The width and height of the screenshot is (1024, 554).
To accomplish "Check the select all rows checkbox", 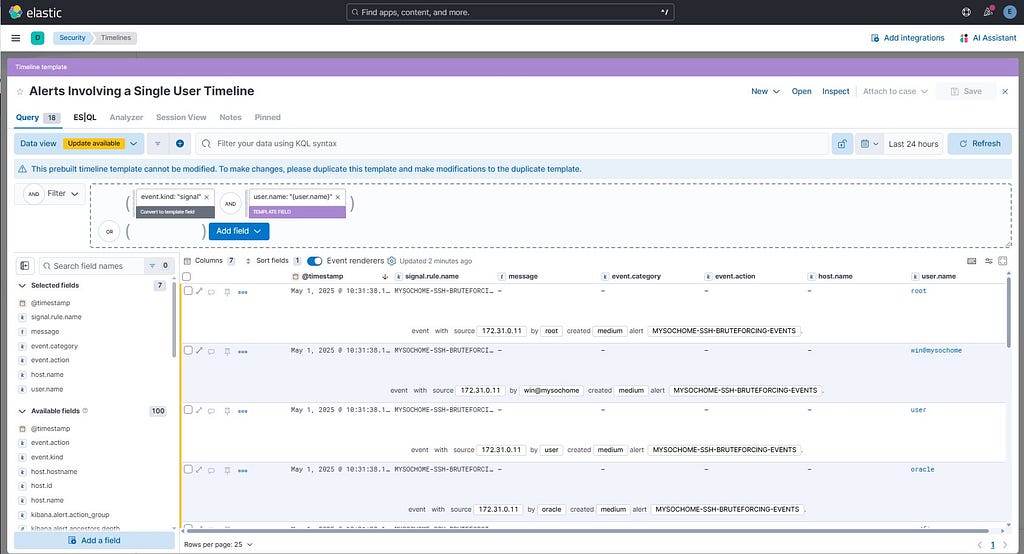I will [187, 276].
